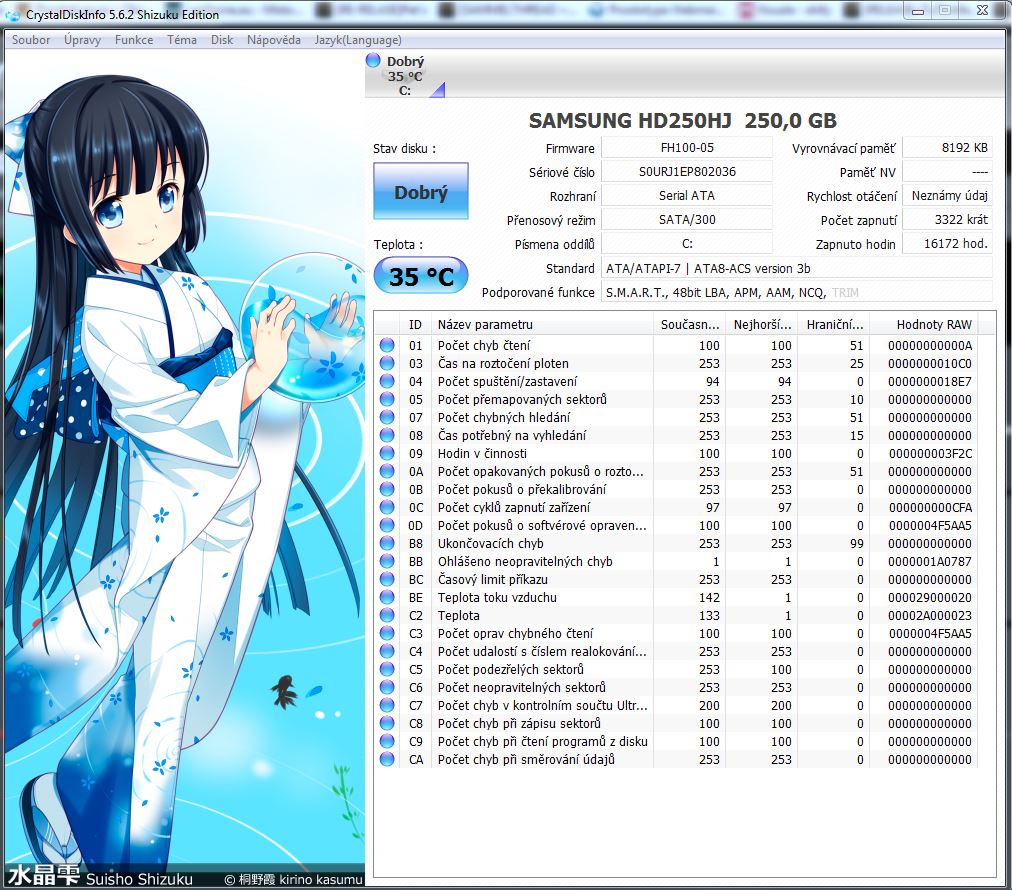Click status orb for attribute BC
Viewport: 1012px width, 890px height.
pos(387,580)
